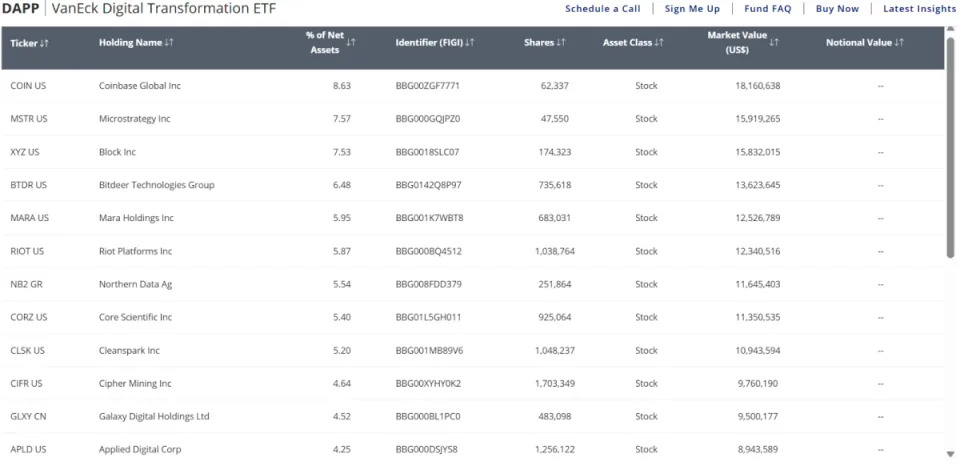Viewport: 960px width, 466px height.
Task: Click Cipher Mining Inc holding name
Action: [135, 383]
